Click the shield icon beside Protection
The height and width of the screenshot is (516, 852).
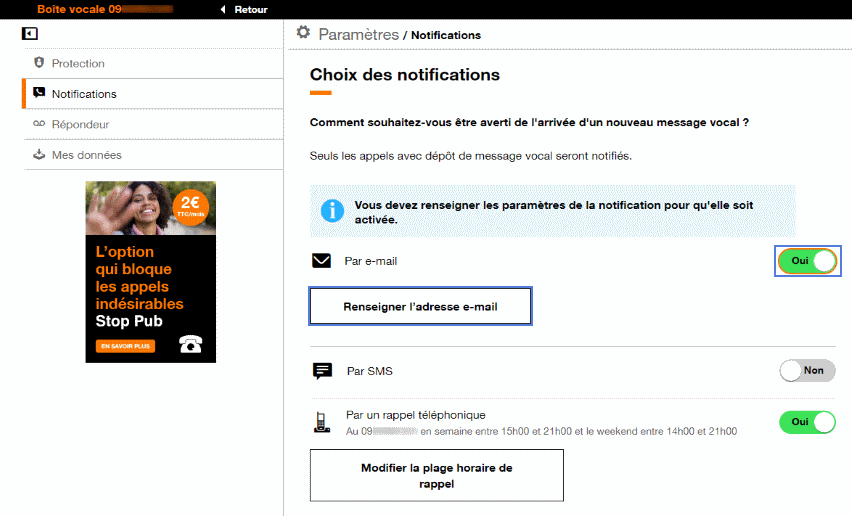tap(39, 63)
